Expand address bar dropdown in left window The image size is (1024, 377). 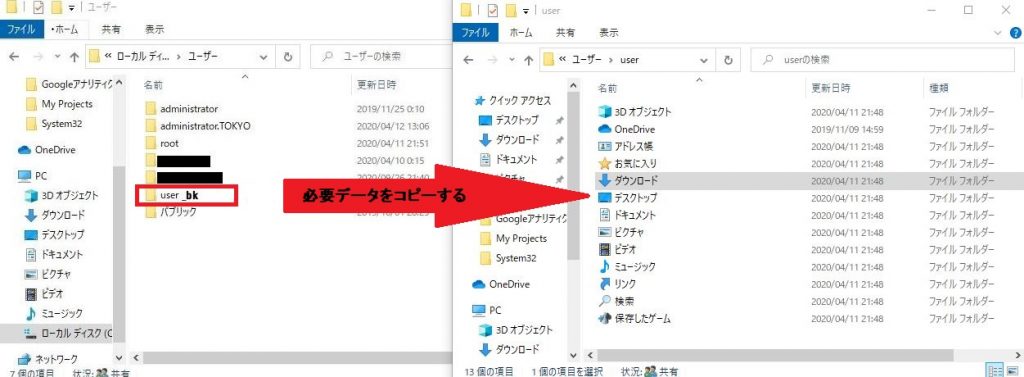[263, 57]
